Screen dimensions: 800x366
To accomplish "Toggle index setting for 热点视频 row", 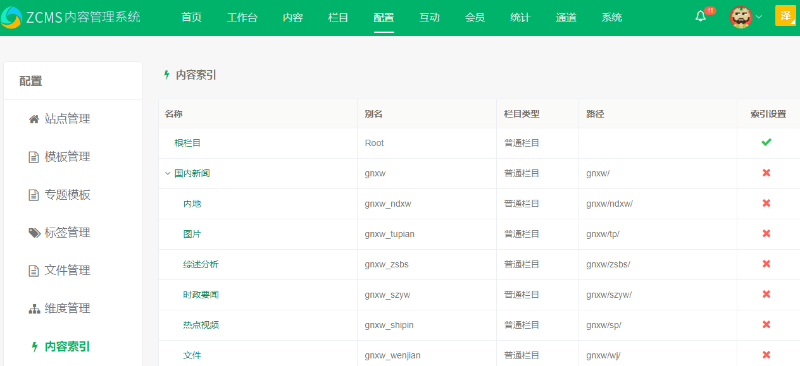I will pos(766,324).
